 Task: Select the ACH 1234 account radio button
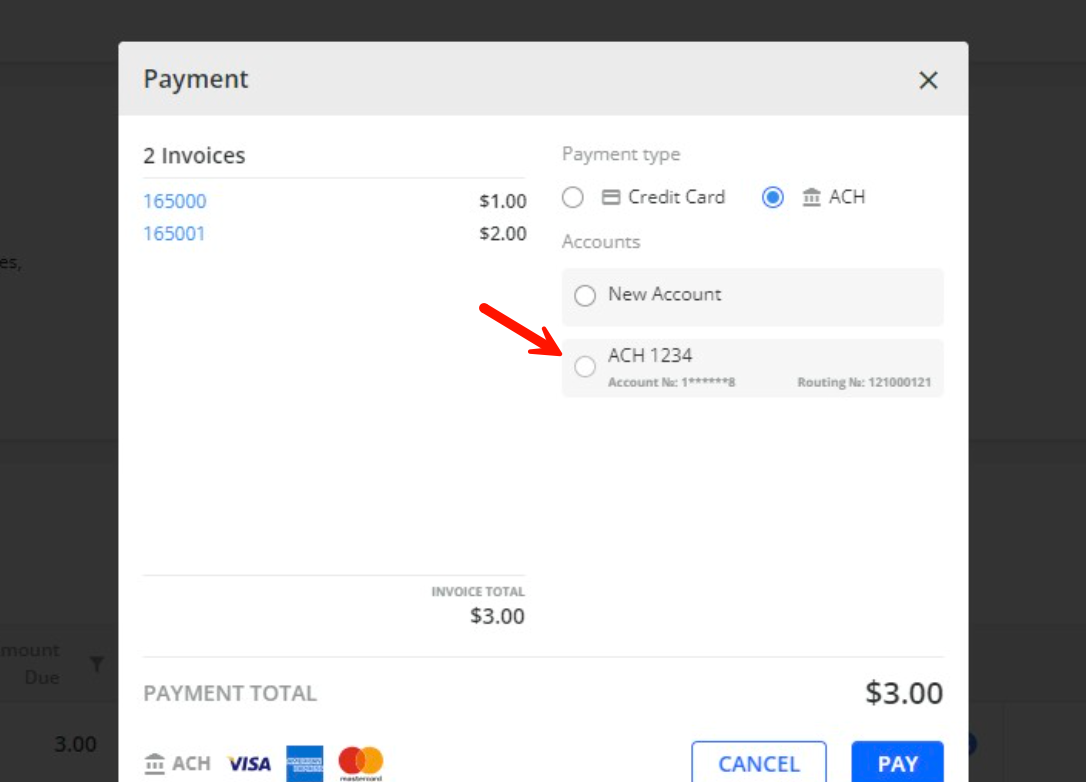tap(585, 367)
